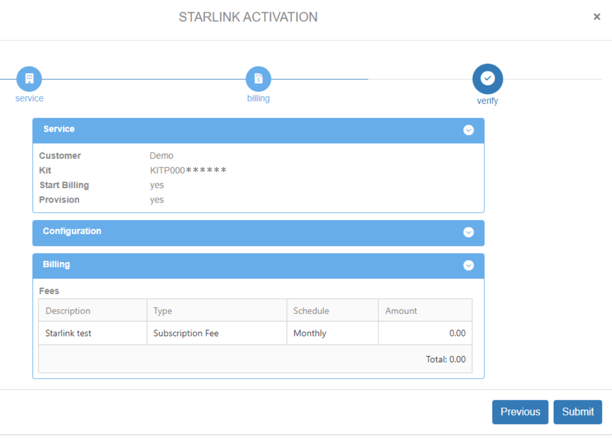Click the service step icon

tap(29, 78)
